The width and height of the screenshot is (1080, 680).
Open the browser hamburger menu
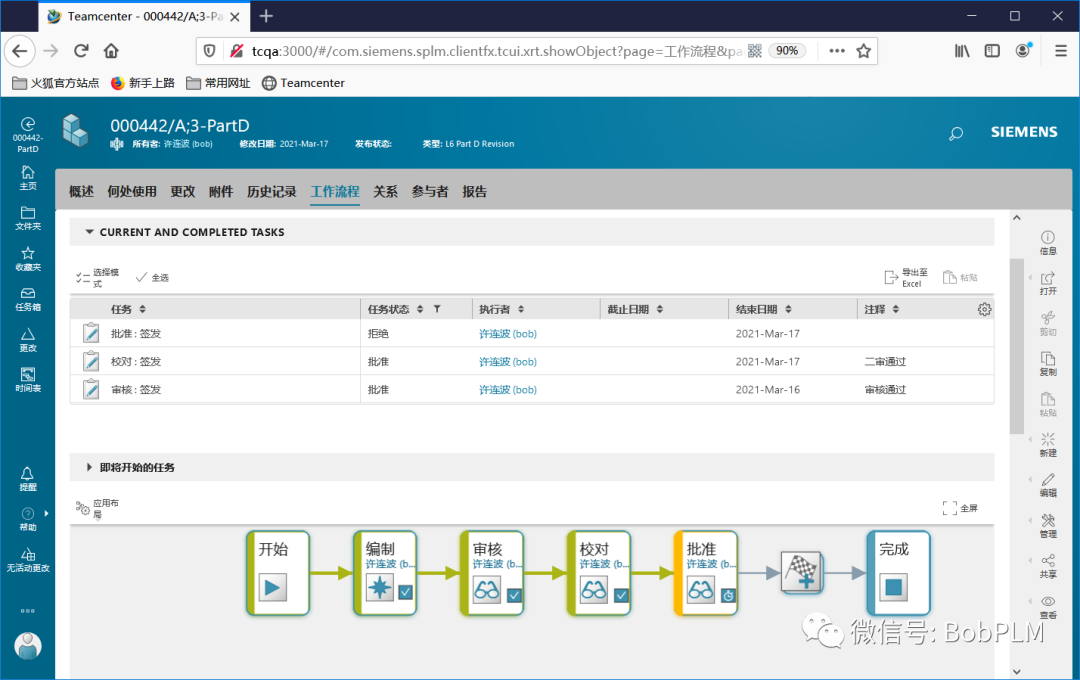[1061, 50]
